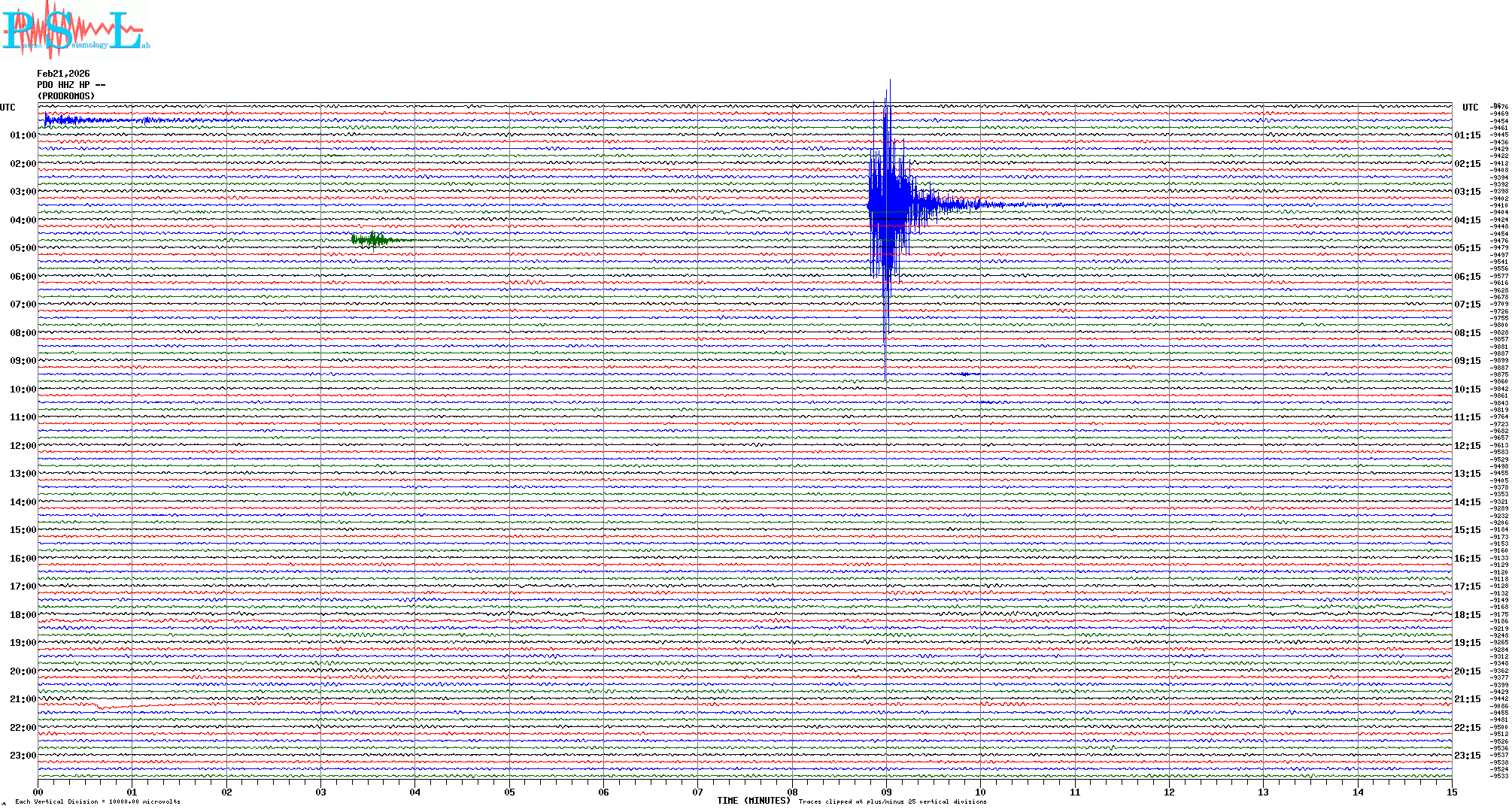Click the UTC label at top left
Image resolution: width=1512 pixels, height=812 pixels.
coord(8,108)
